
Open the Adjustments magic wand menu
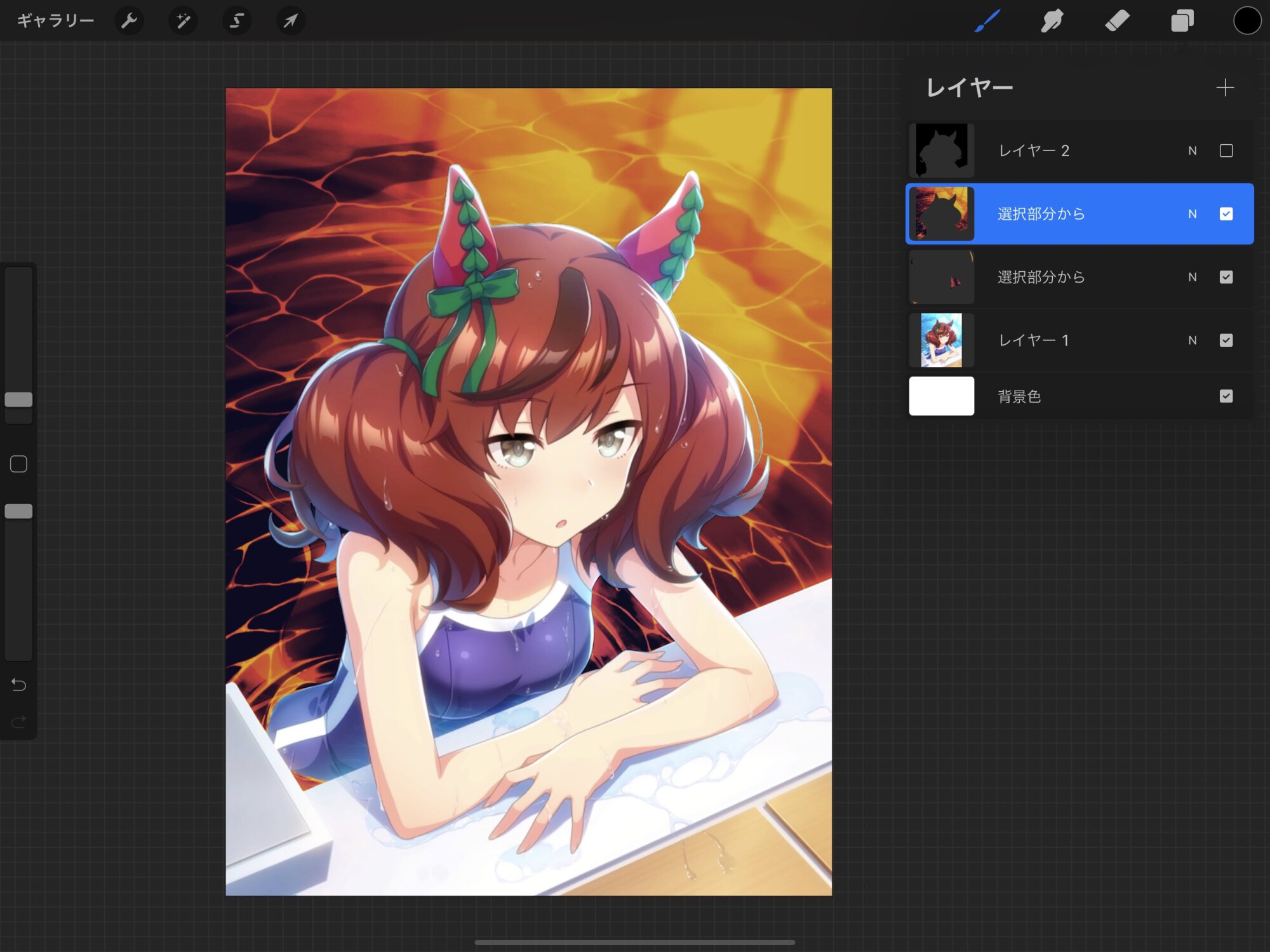pos(183,21)
